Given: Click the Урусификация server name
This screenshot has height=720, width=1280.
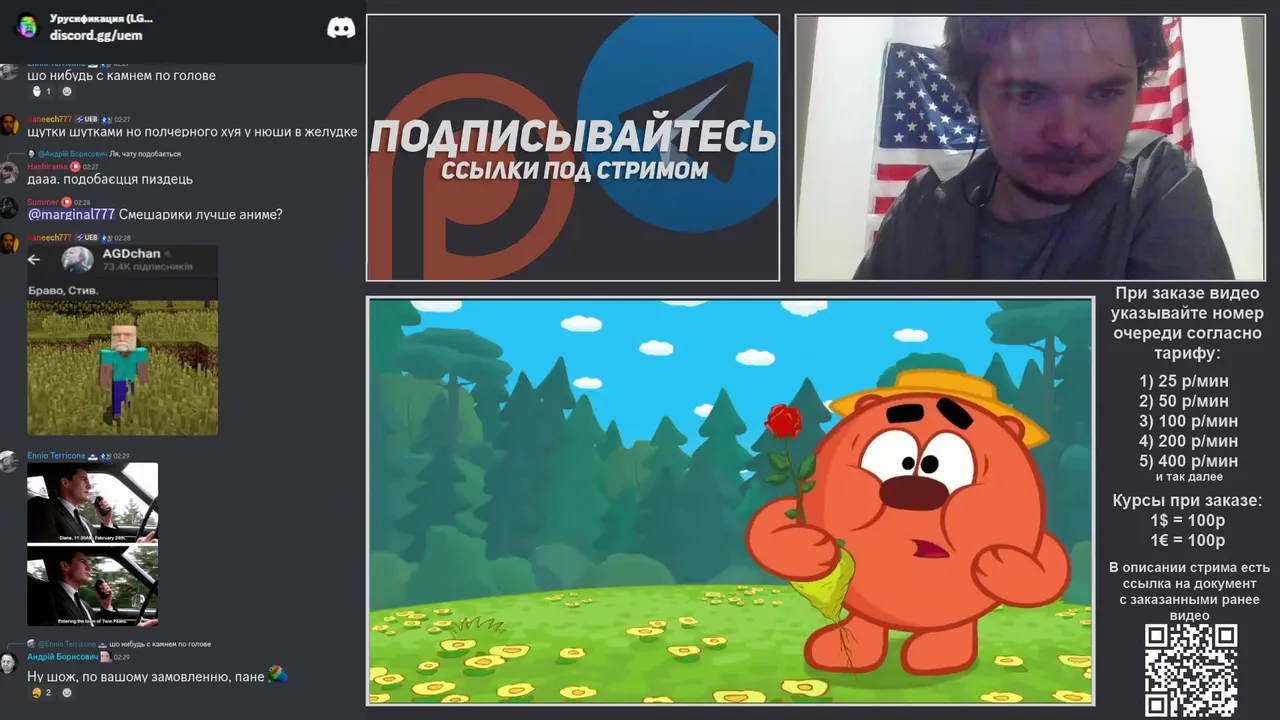Looking at the screenshot, I should click(x=101, y=18).
